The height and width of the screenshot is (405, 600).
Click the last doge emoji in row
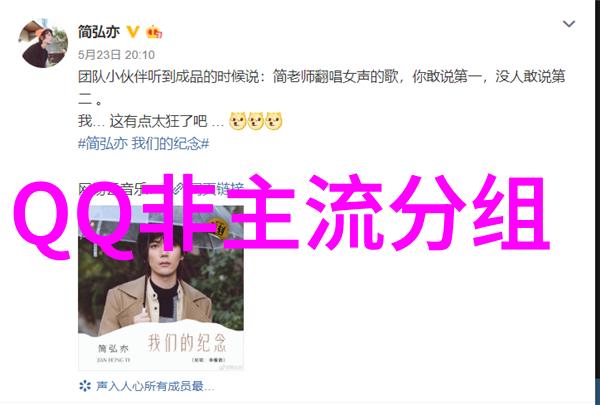(x=274, y=121)
